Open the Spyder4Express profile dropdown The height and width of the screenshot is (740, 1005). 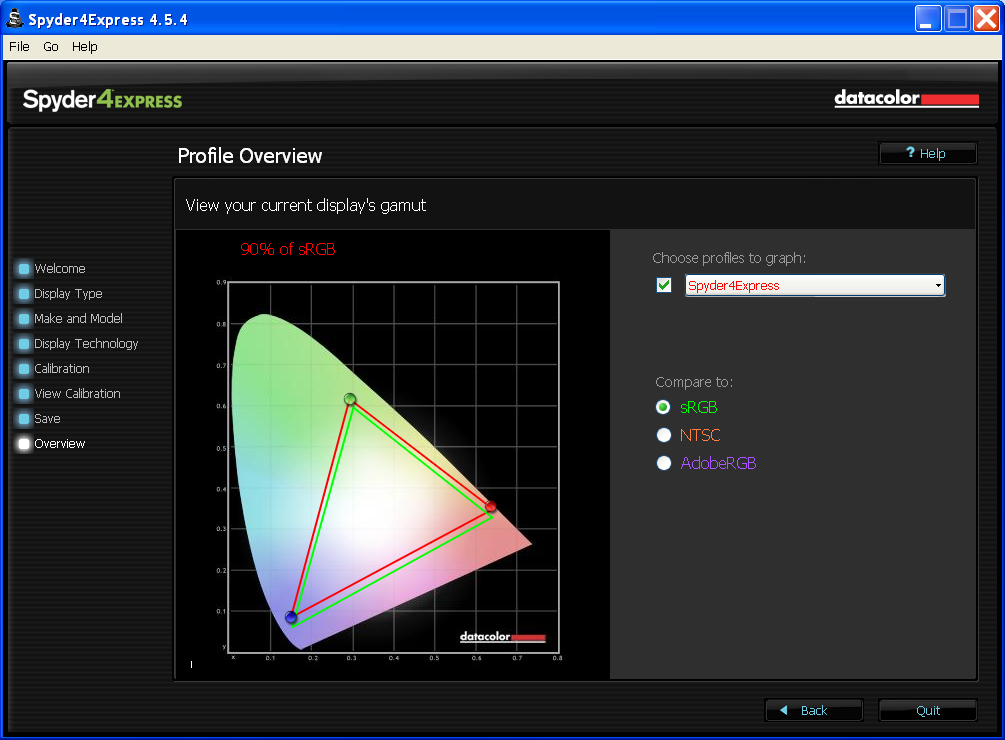(937, 286)
